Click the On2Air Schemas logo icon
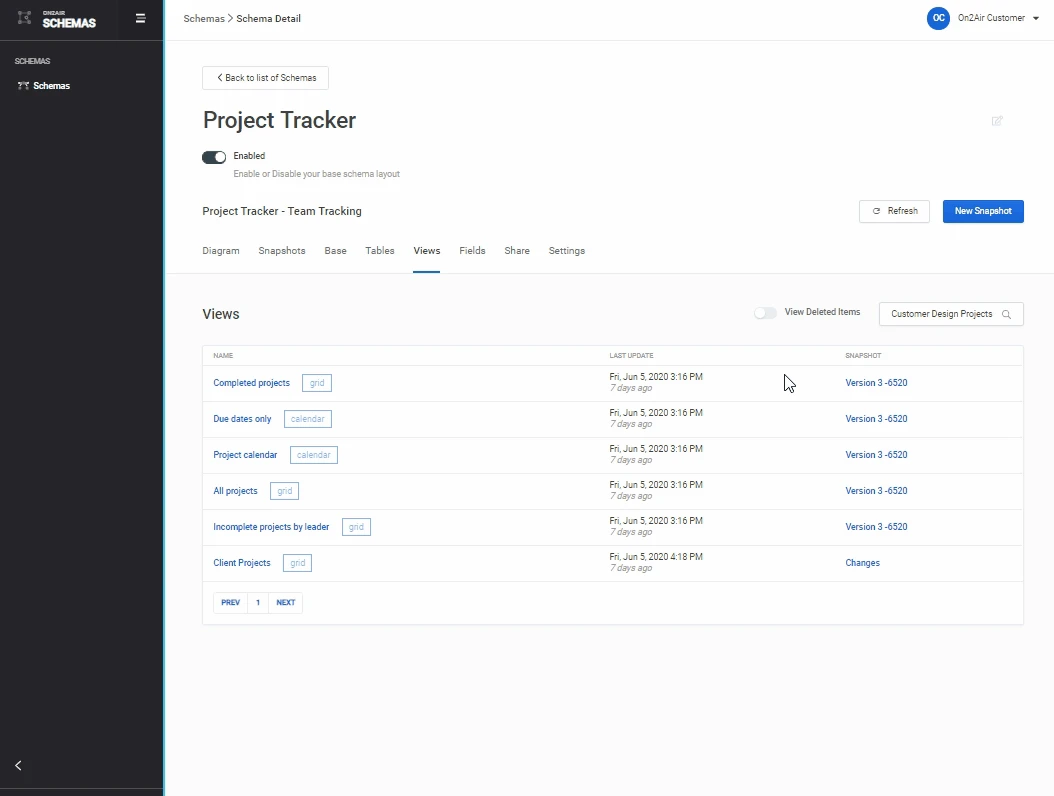 25,18
